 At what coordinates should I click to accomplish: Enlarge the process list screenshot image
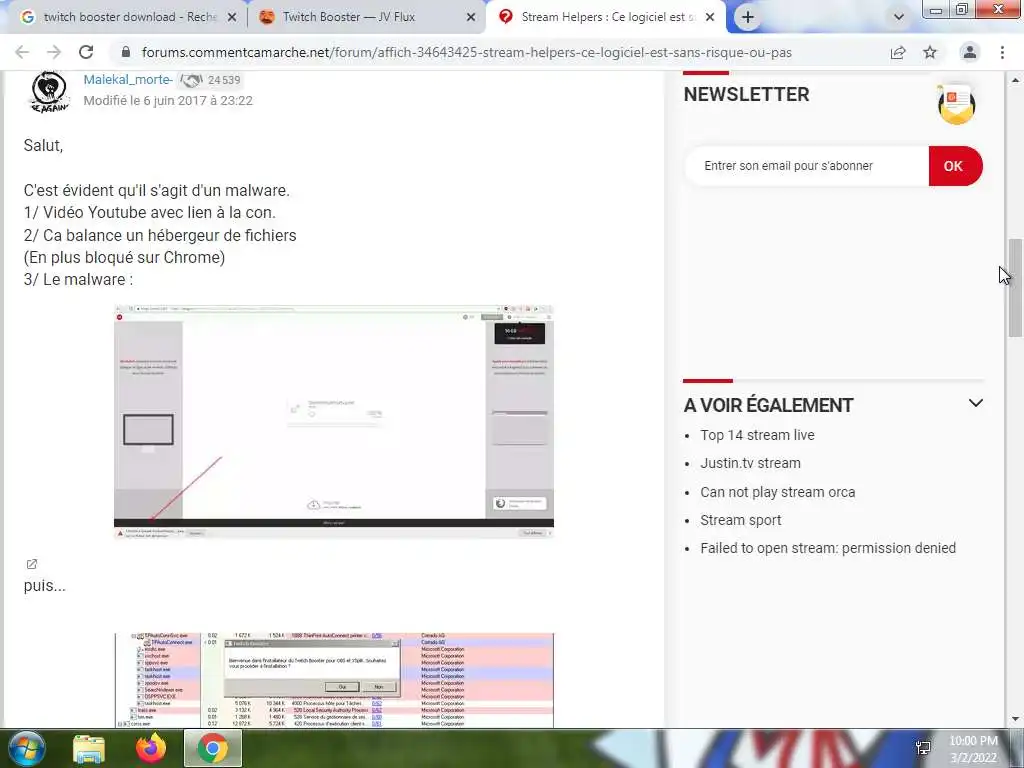[x=334, y=680]
